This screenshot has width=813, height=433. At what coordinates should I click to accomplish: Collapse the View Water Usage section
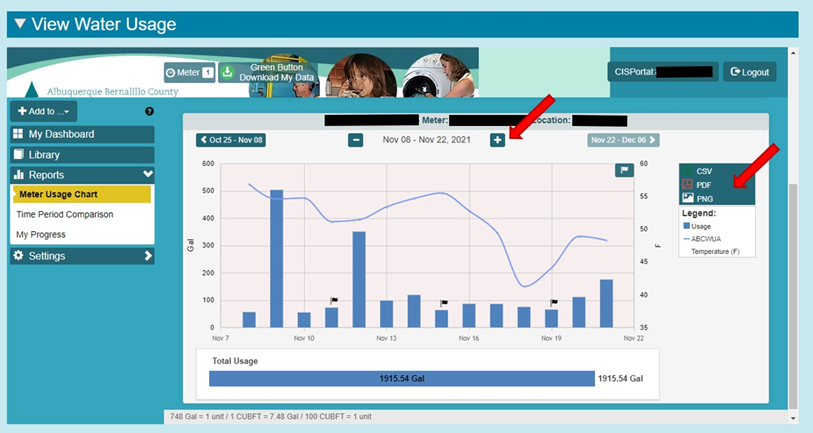point(20,24)
